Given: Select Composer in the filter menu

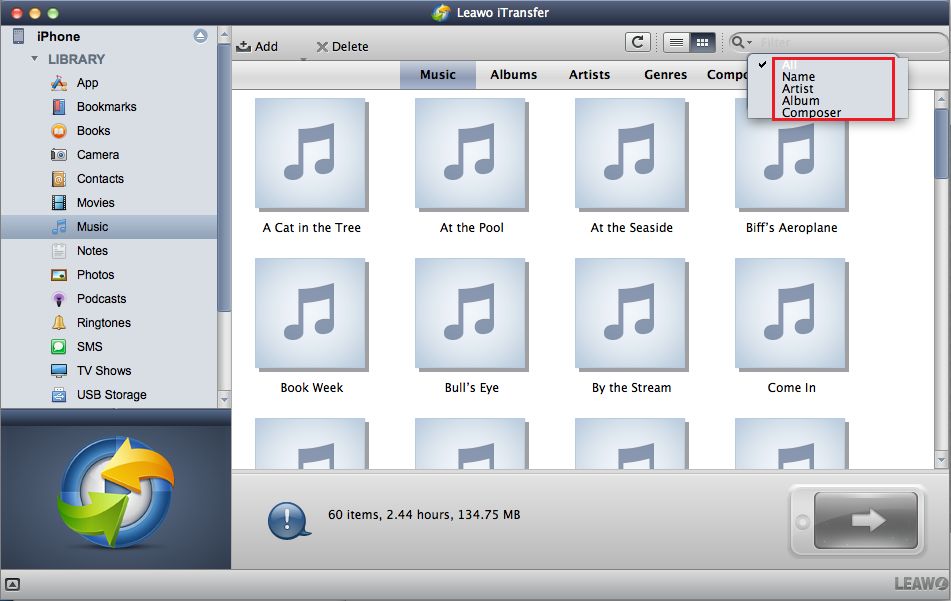Looking at the screenshot, I should click(x=811, y=113).
